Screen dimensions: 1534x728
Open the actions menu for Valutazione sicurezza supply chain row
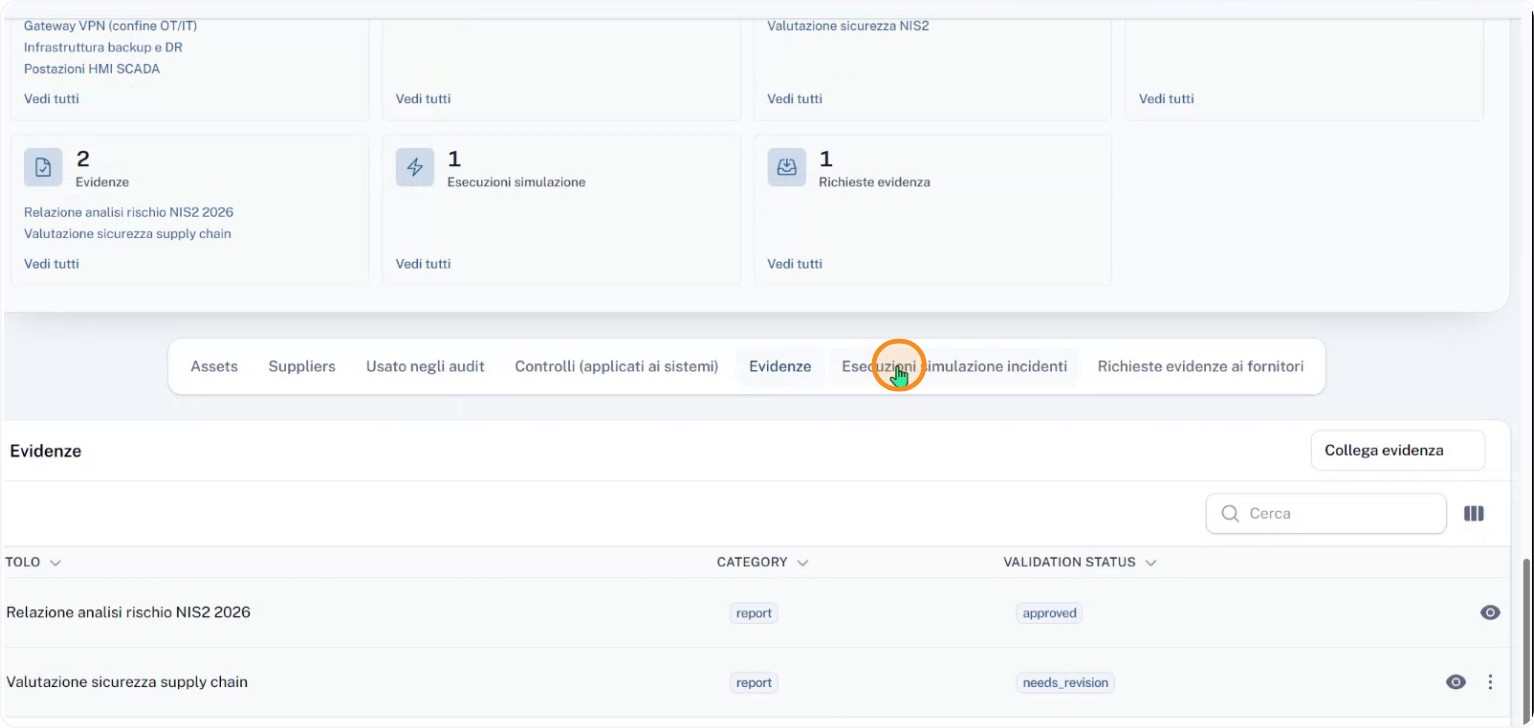(x=1490, y=682)
